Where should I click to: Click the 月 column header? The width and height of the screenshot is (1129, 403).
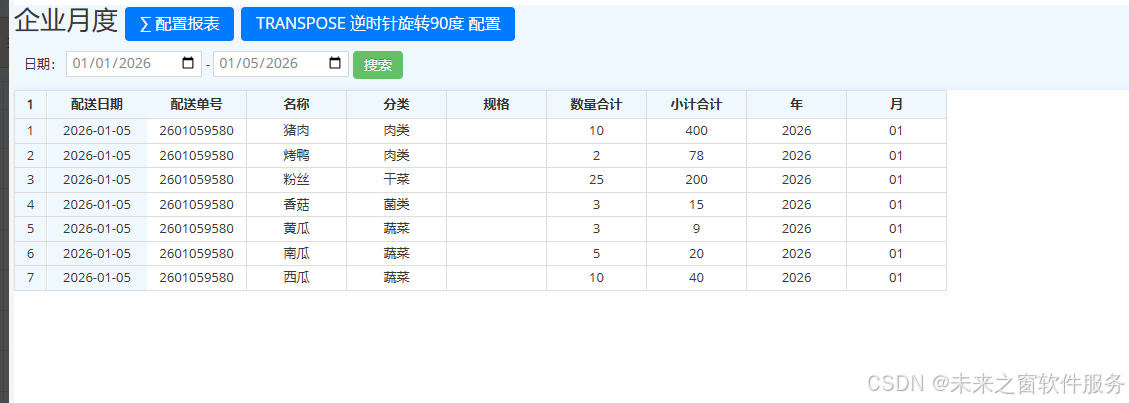[896, 104]
